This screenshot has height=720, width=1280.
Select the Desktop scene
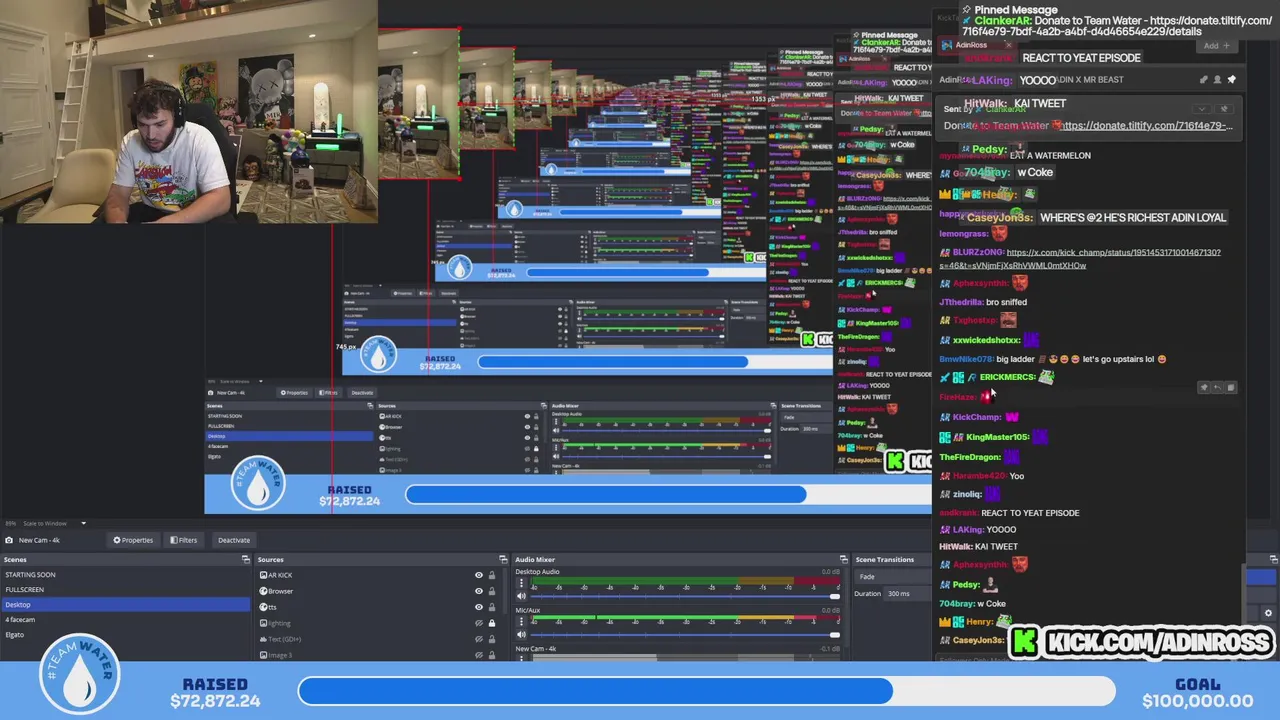coord(125,605)
